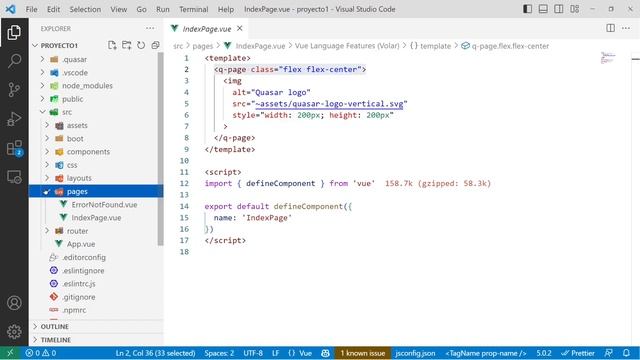Open the View menu
Image resolution: width=640 pixels, height=360 pixels.
coord(118,9)
